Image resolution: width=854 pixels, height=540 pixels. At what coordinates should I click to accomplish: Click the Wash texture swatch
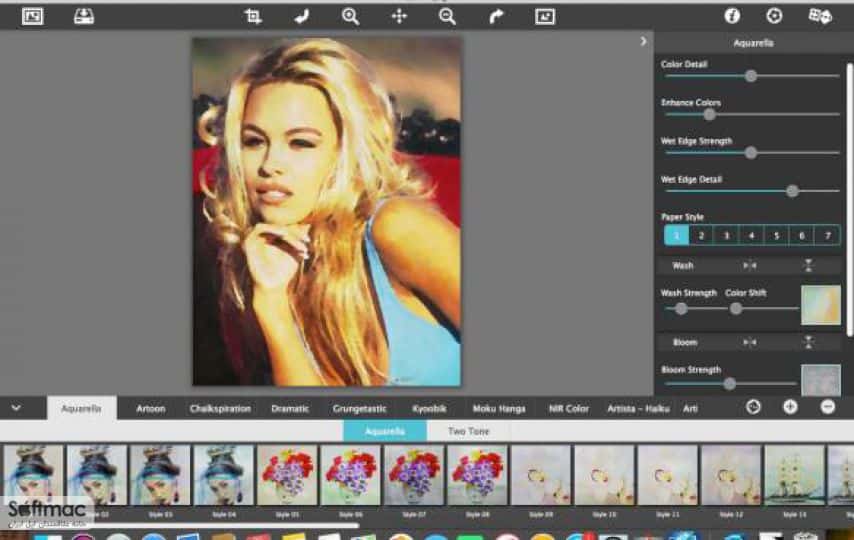click(x=821, y=305)
